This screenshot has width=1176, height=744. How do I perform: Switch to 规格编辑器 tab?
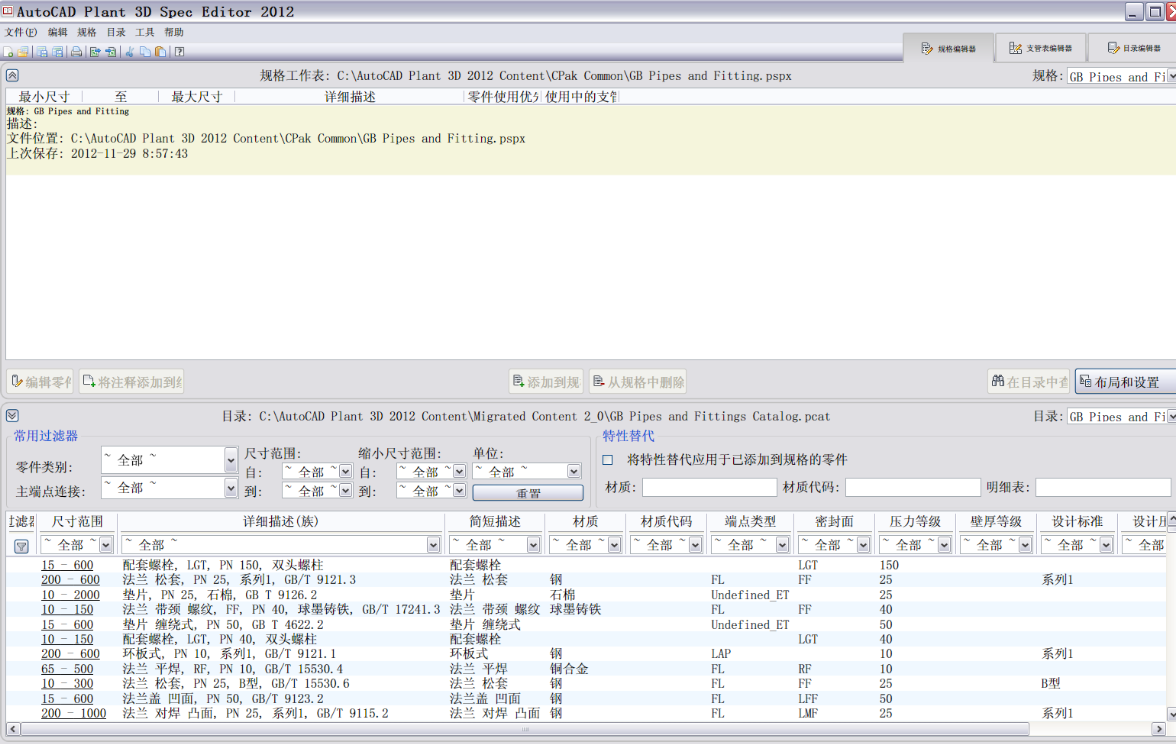pyautogui.click(x=949, y=48)
